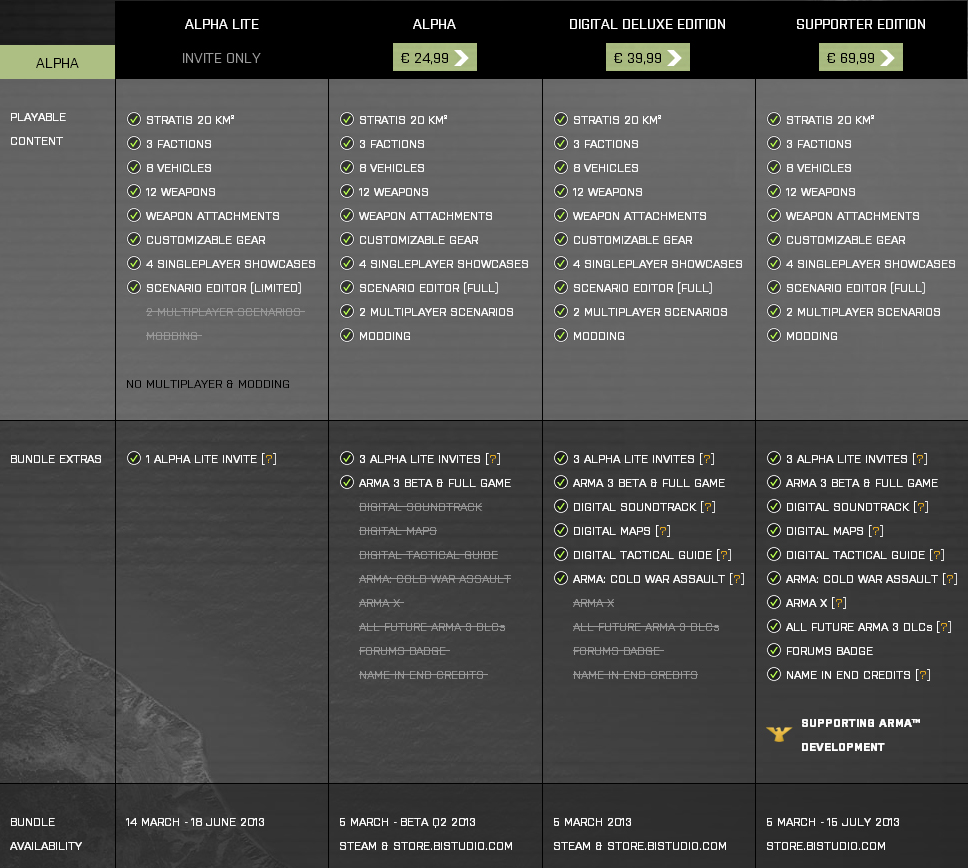The image size is (968, 868).
Task: Click Digital Deluxe STEAM & STORE.BISTUDIO.COM text
Action: (x=640, y=846)
